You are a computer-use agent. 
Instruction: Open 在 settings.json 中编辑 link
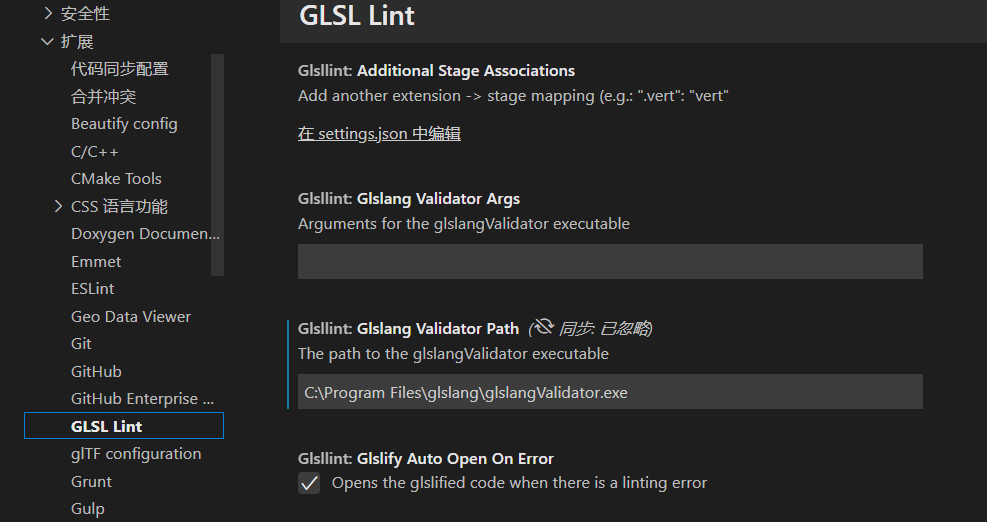(x=379, y=133)
